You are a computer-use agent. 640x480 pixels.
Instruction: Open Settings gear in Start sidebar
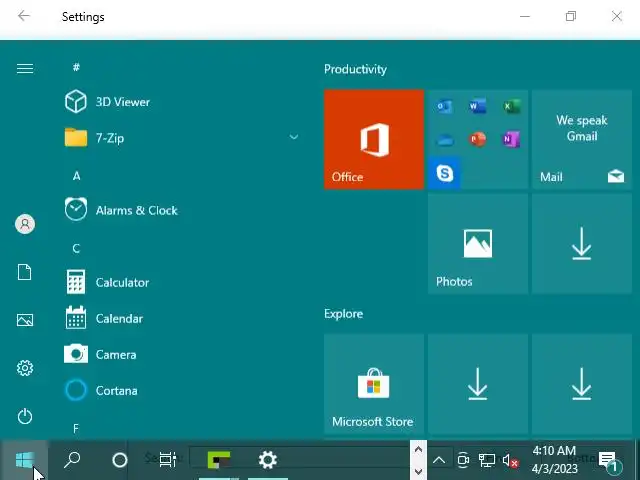25,368
